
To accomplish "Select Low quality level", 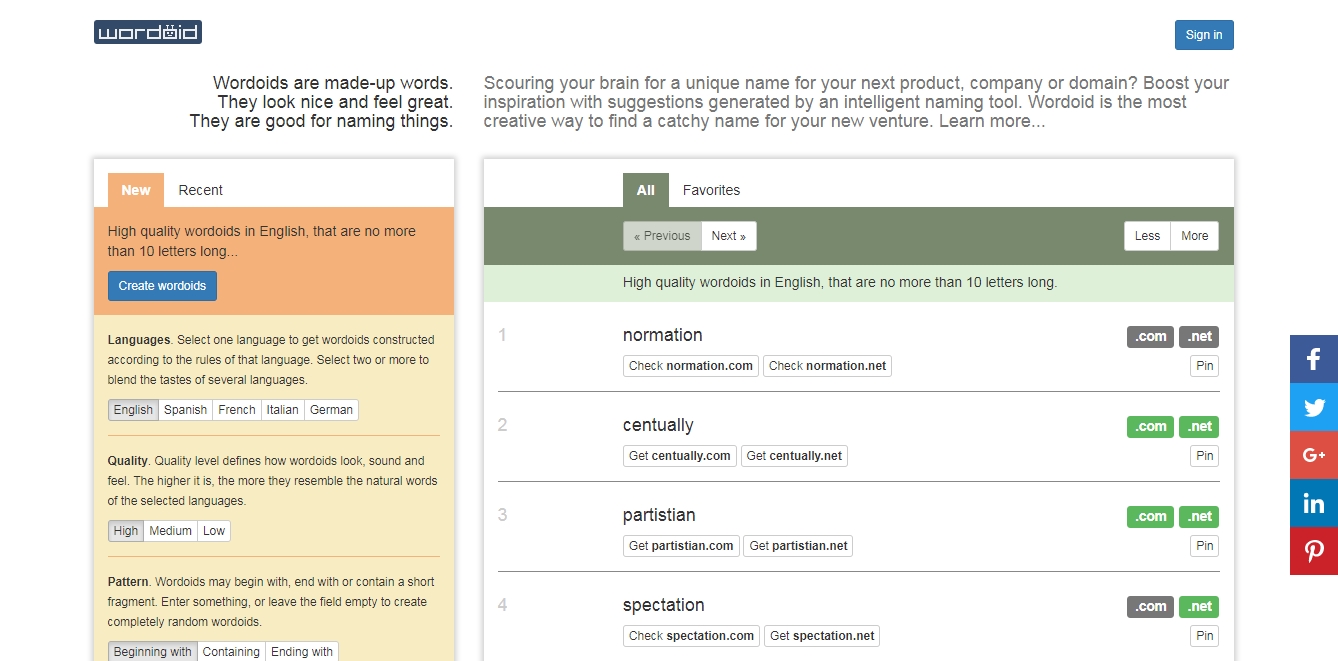I will click(x=214, y=531).
